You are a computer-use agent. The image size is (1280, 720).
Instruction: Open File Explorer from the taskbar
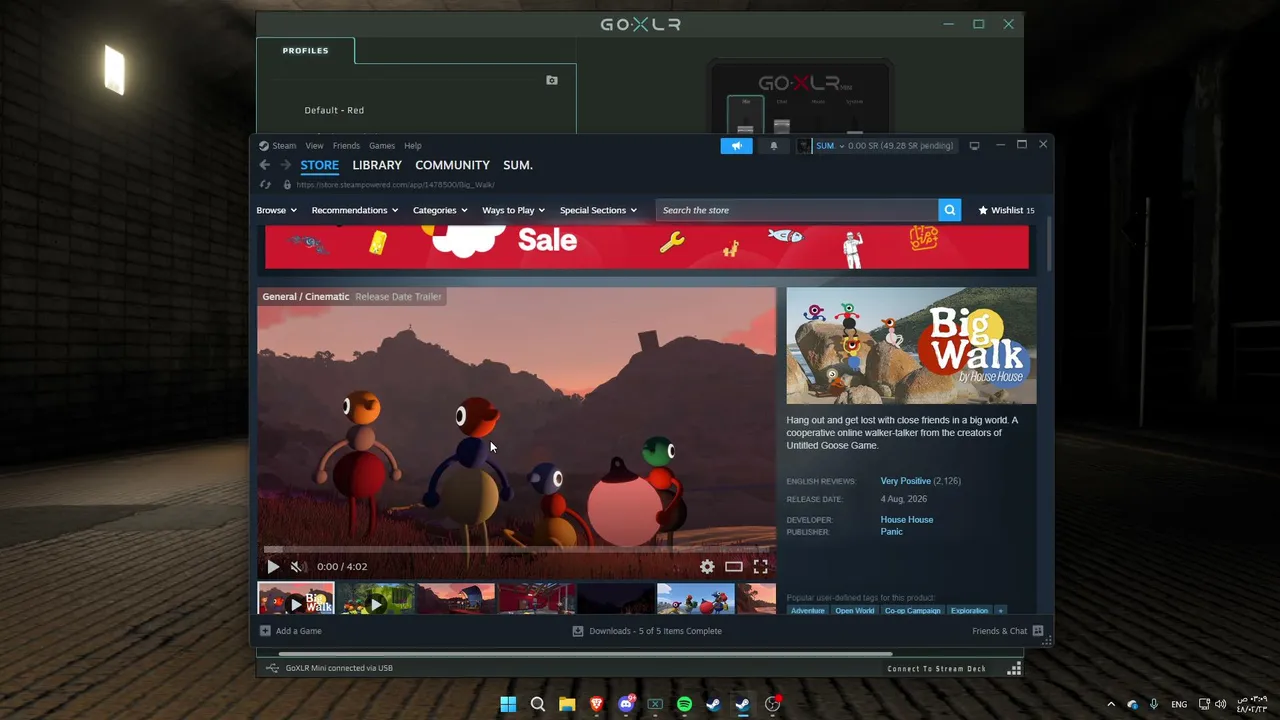[x=567, y=704]
